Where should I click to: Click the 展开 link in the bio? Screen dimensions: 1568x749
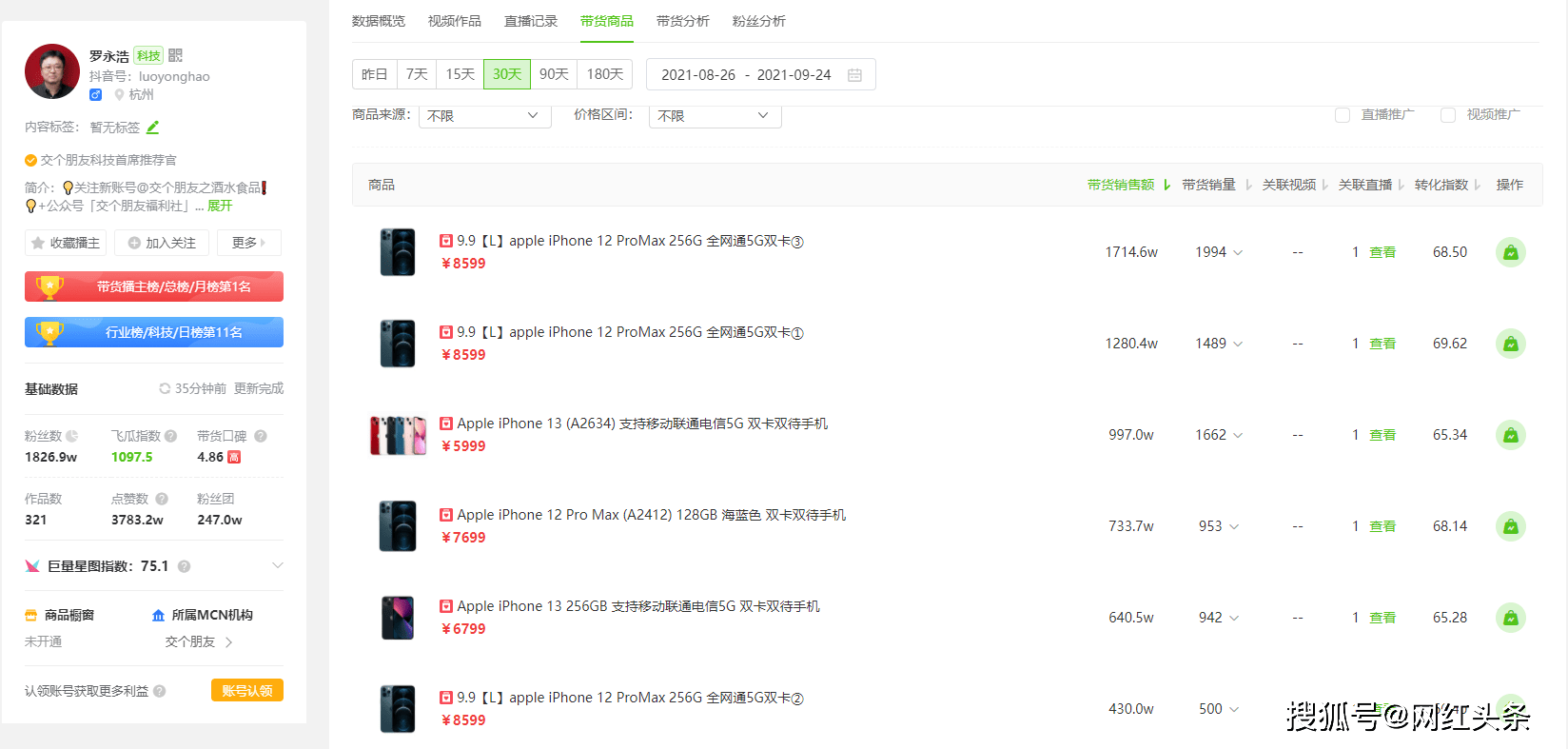[220, 206]
